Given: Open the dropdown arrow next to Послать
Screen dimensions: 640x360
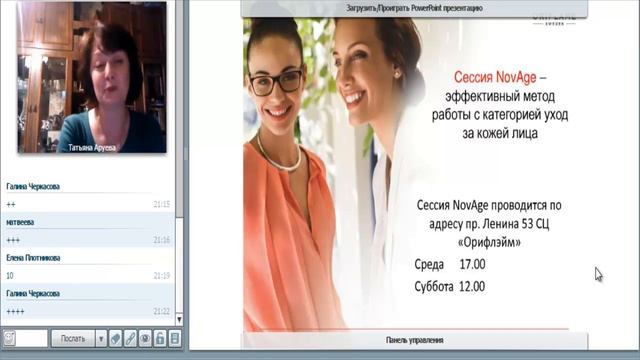Looking at the screenshot, I should tap(101, 339).
